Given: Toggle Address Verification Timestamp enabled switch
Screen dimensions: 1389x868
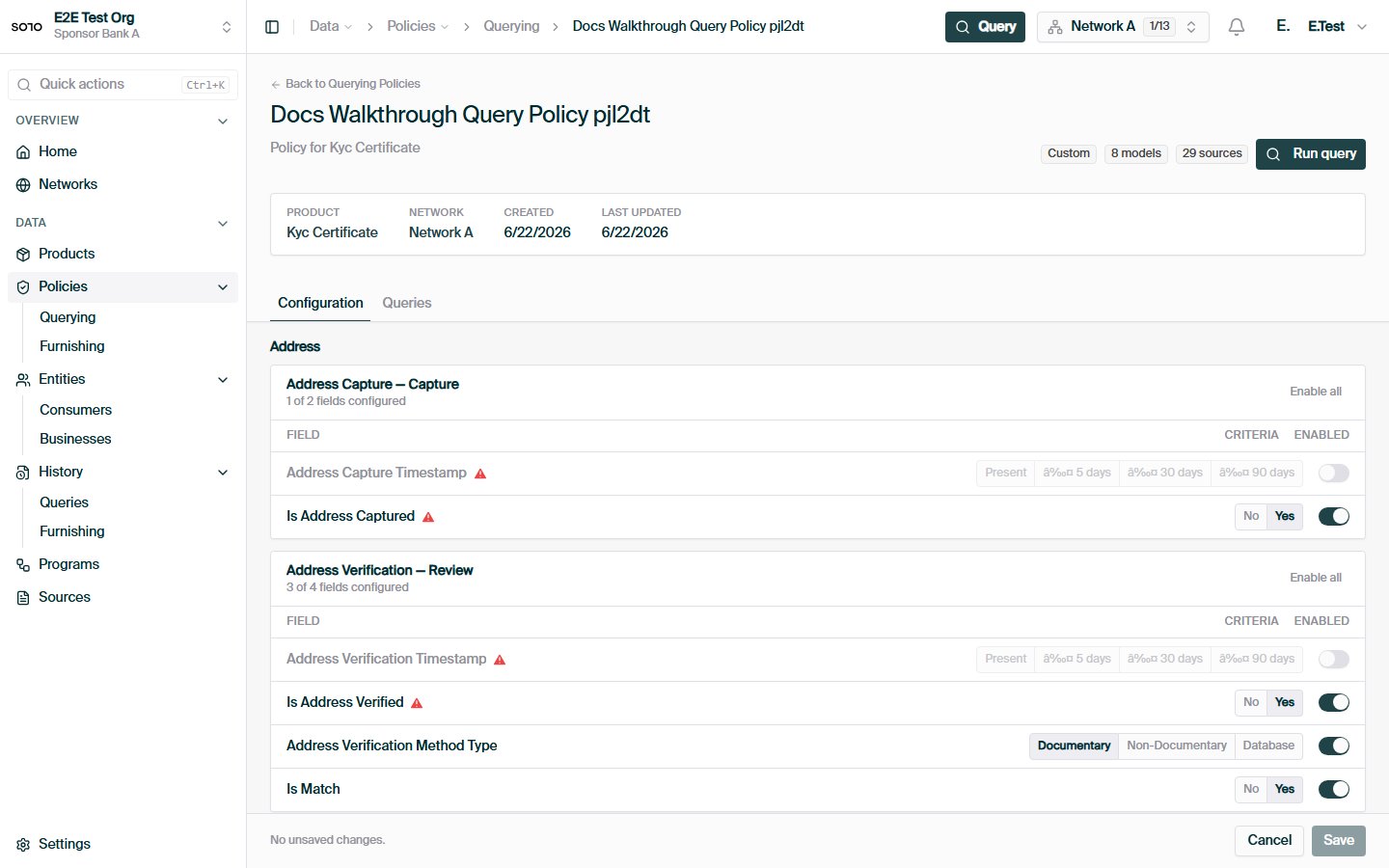Looking at the screenshot, I should pyautogui.click(x=1334, y=659).
